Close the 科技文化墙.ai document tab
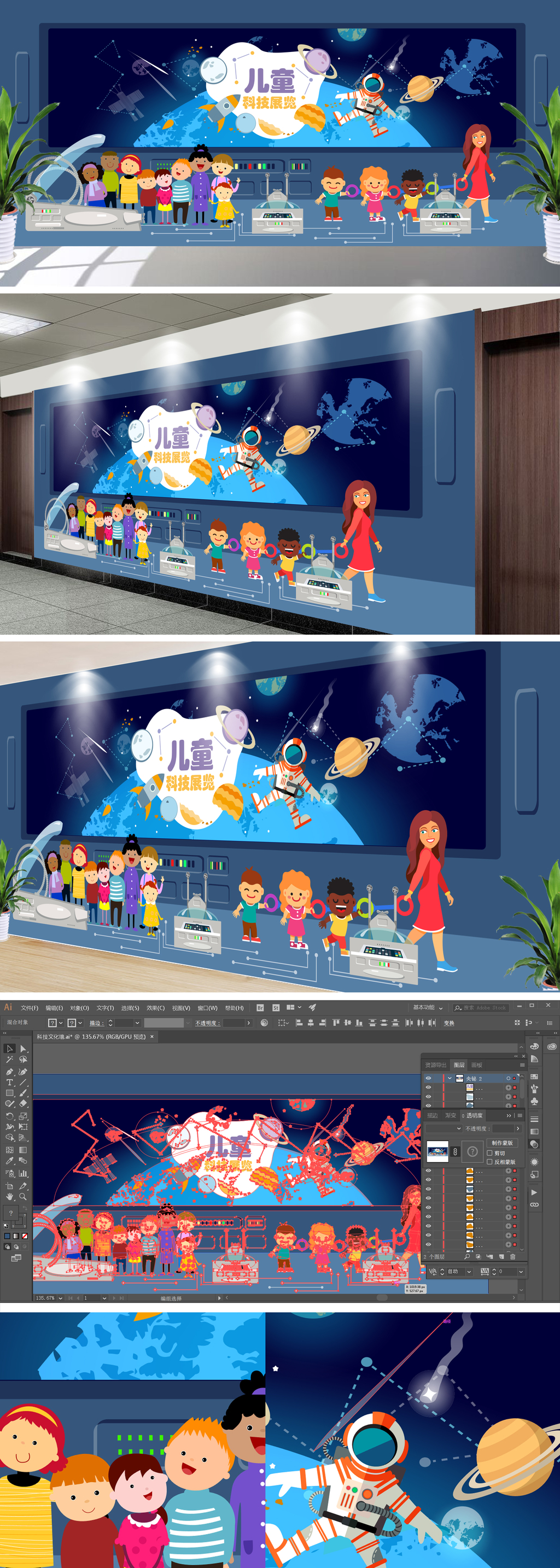 click(x=151, y=1037)
